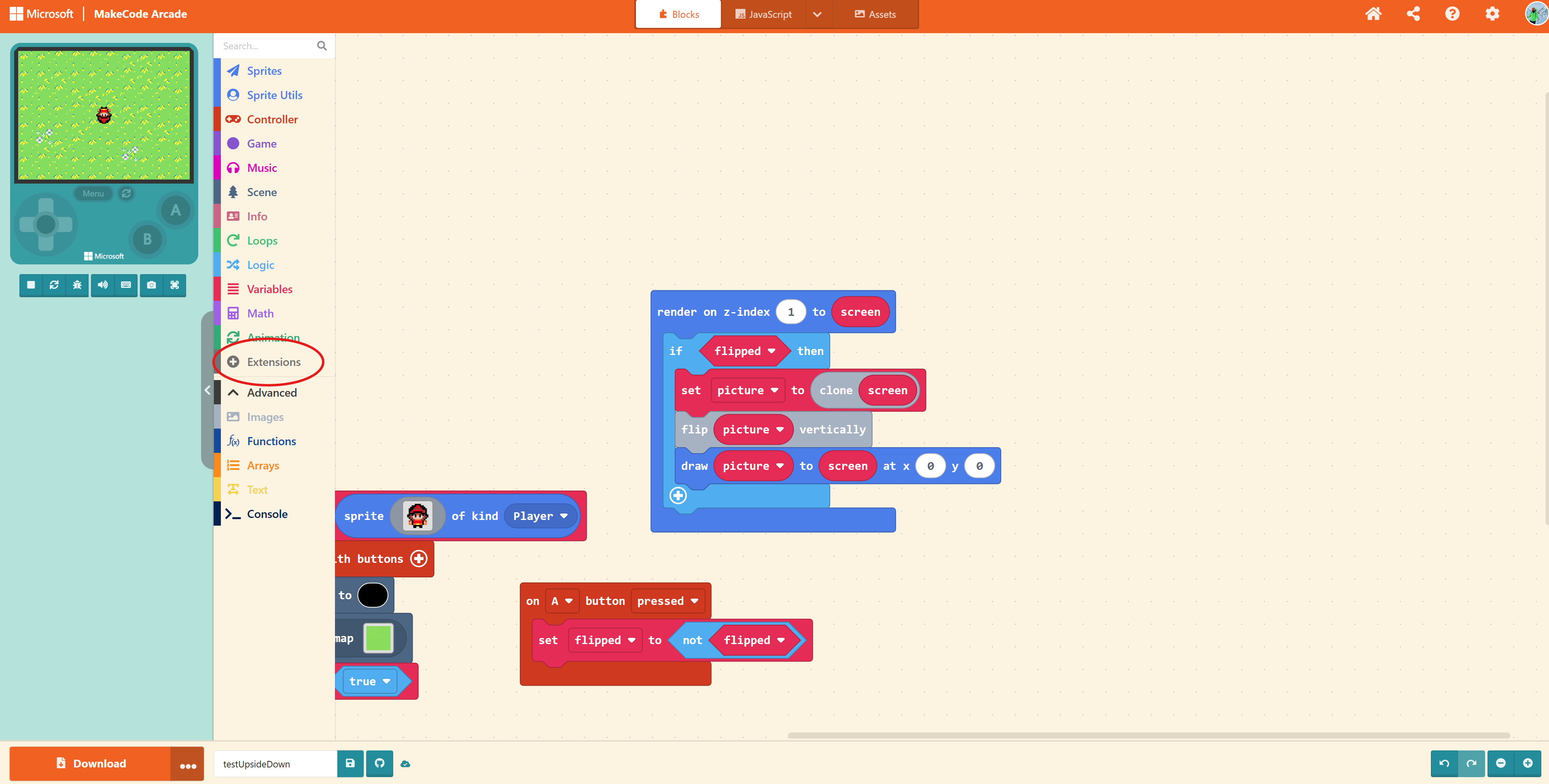1549x784 pixels.
Task: Open the Player kind dropdown
Action: (x=540, y=516)
